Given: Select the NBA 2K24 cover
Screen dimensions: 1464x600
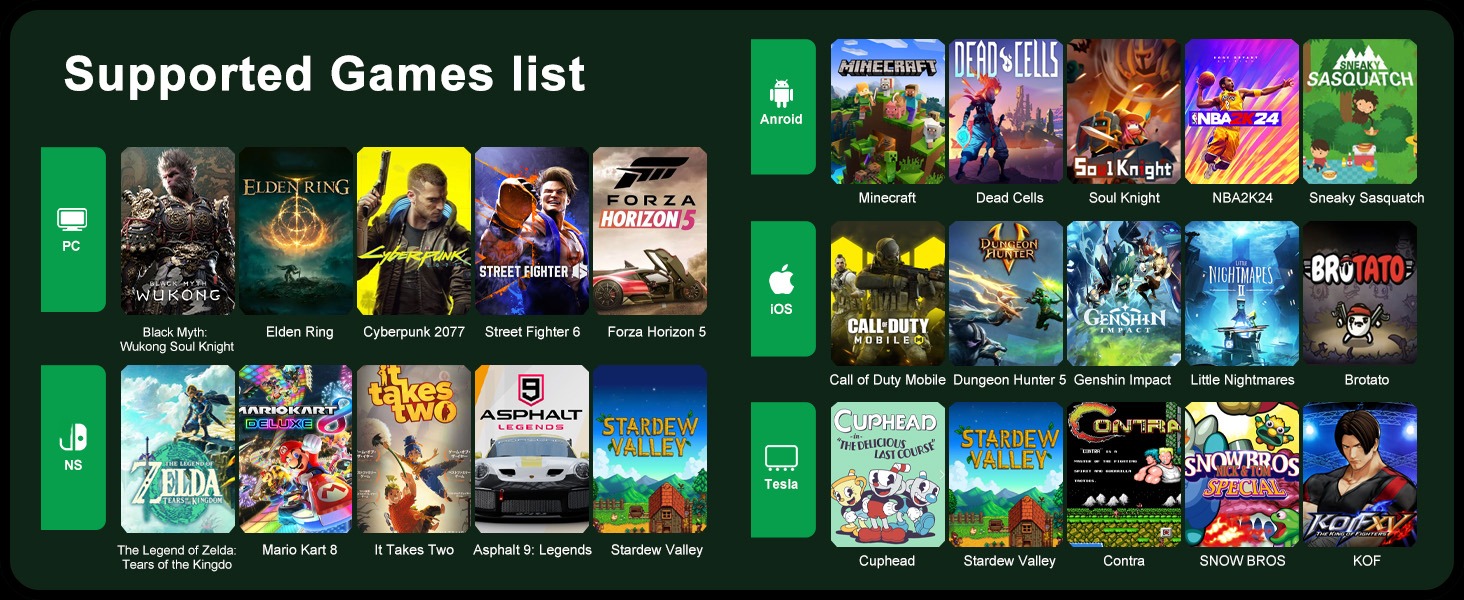Looking at the screenshot, I should pos(1242,111).
